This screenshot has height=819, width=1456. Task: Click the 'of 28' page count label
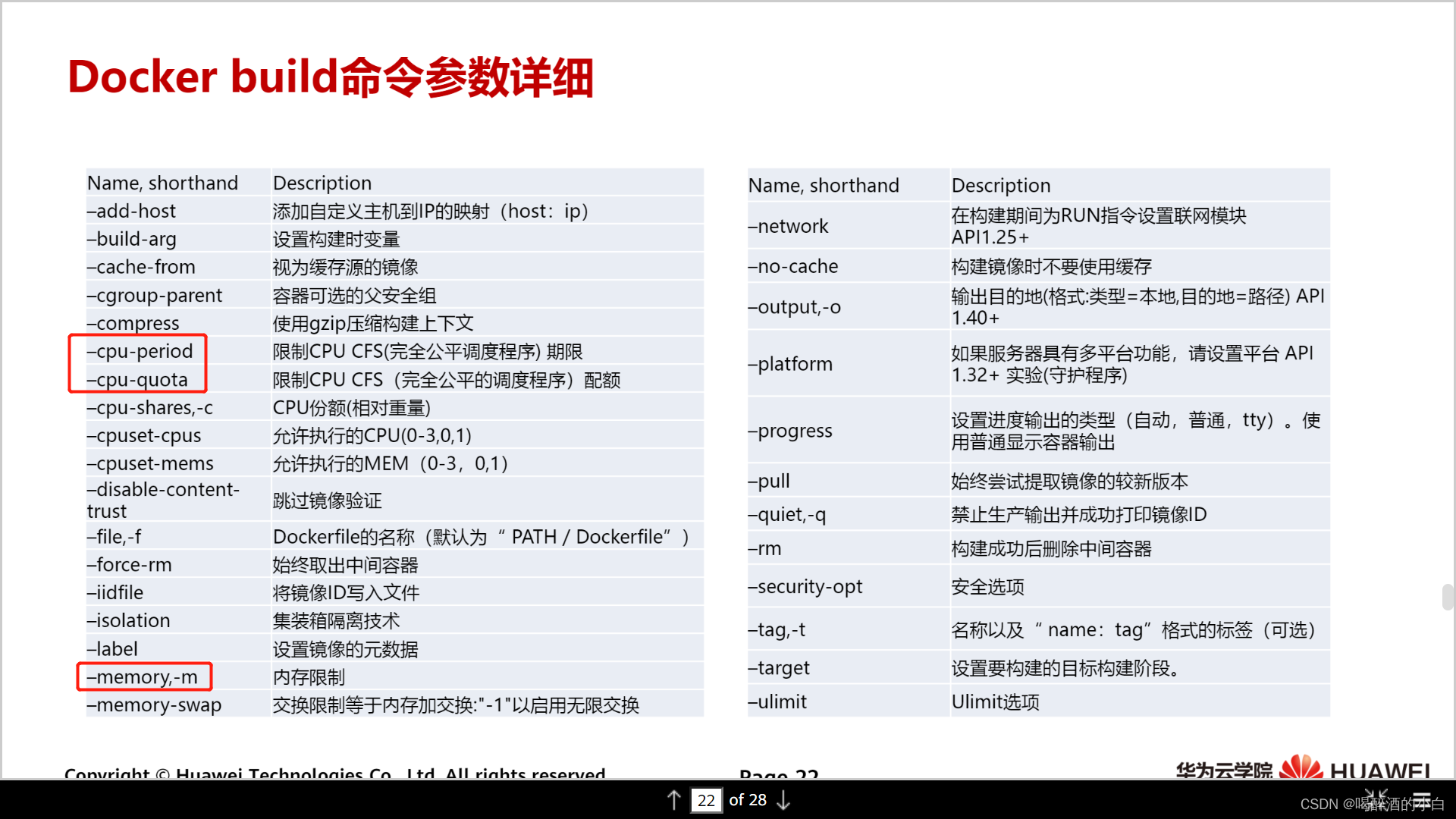[x=748, y=800]
